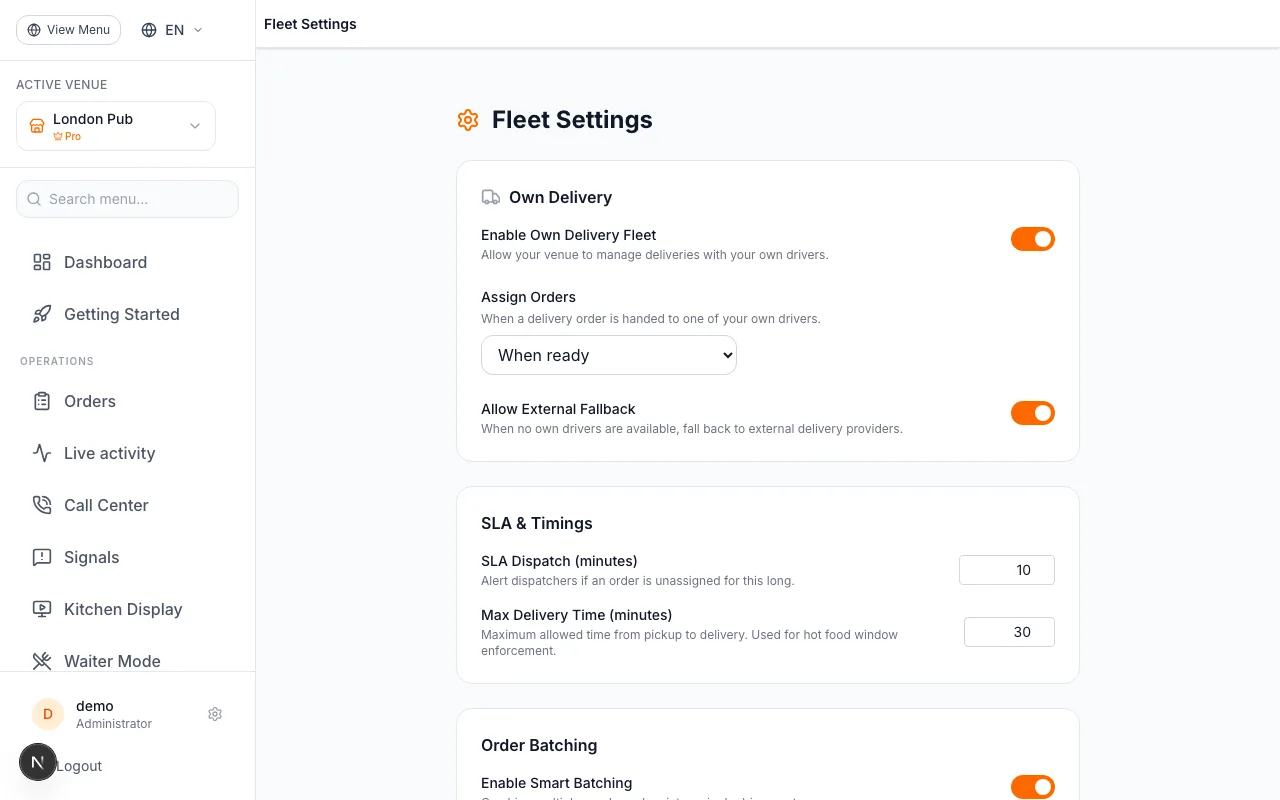
Task: Click the SLA Dispatch minutes field
Action: pyautogui.click(x=1007, y=570)
